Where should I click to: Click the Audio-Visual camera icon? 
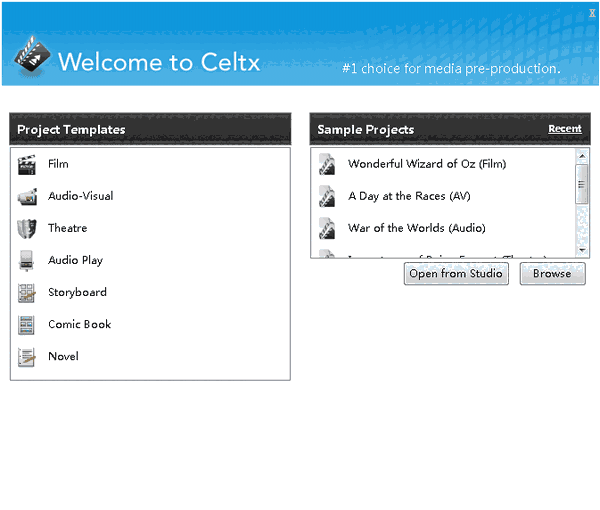27,197
